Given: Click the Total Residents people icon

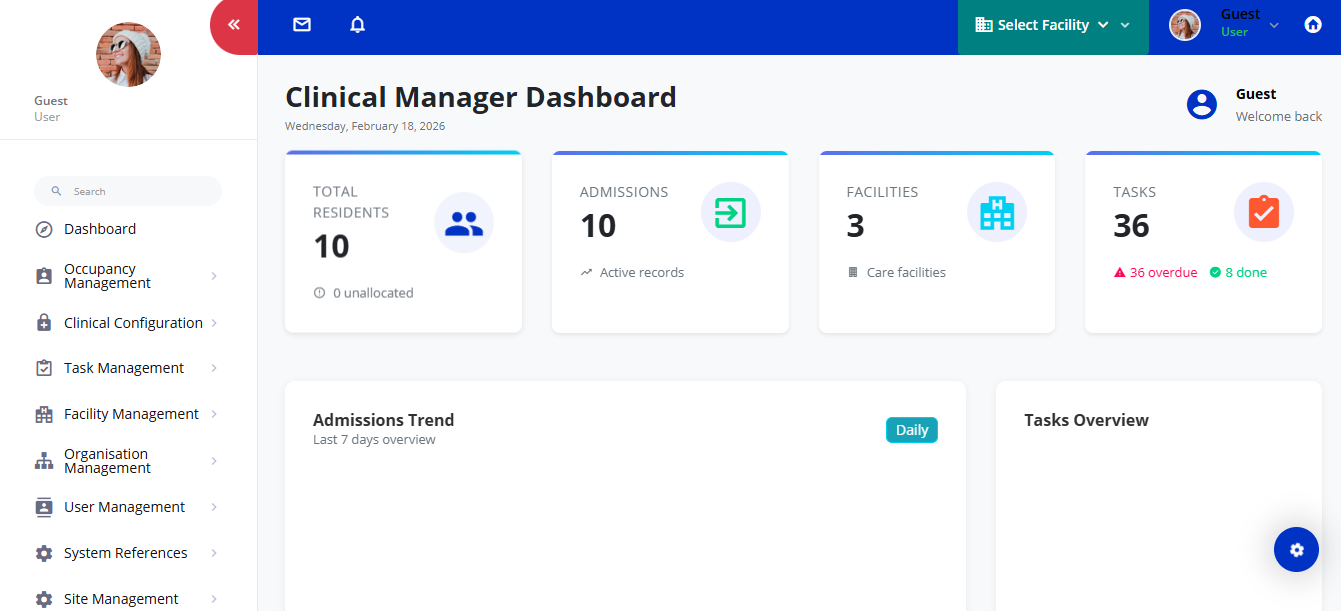Looking at the screenshot, I should coord(463,223).
